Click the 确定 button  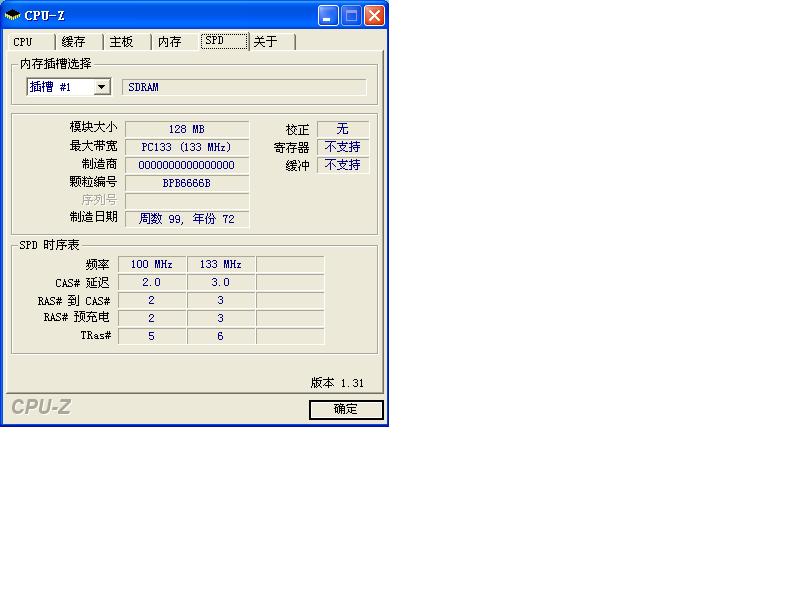click(x=346, y=409)
